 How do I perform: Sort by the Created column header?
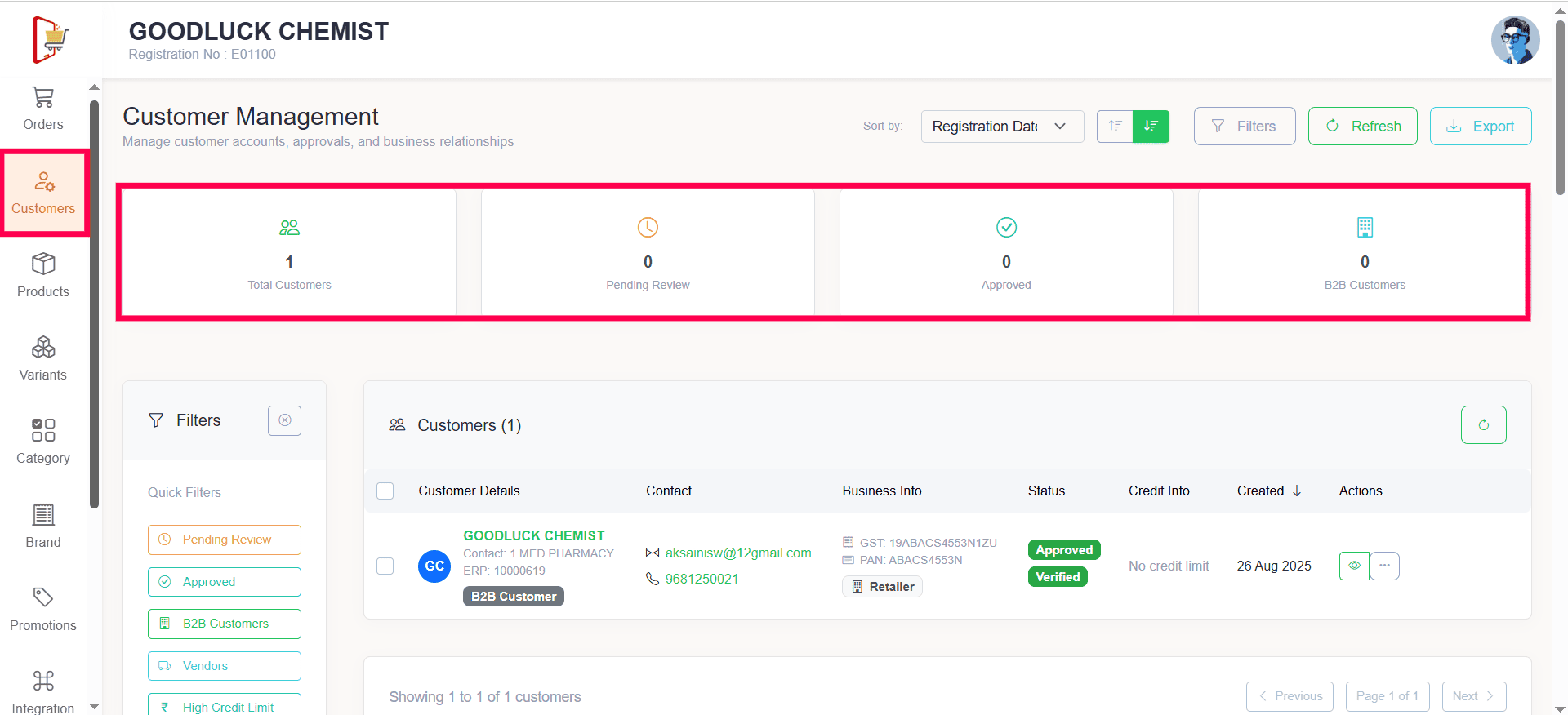1268,491
